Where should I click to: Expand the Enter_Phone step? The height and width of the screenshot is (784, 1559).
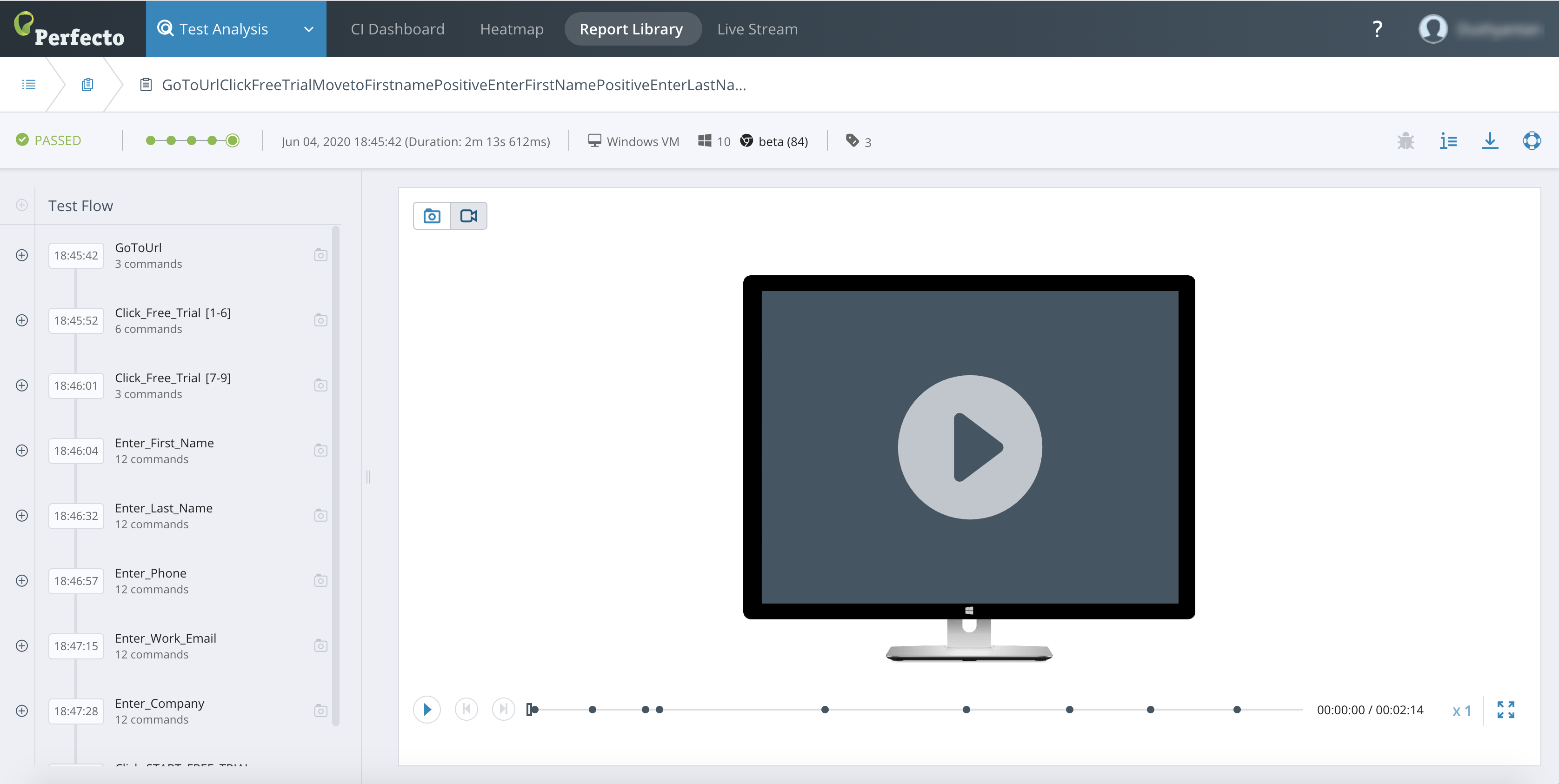22,581
